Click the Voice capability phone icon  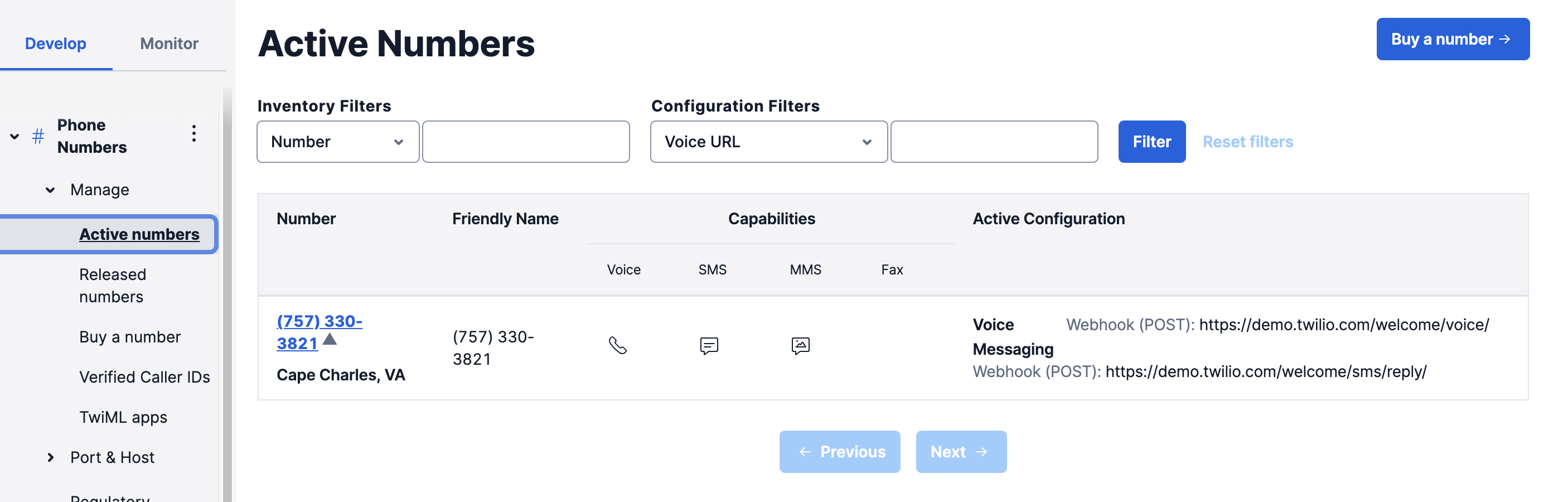click(x=617, y=345)
